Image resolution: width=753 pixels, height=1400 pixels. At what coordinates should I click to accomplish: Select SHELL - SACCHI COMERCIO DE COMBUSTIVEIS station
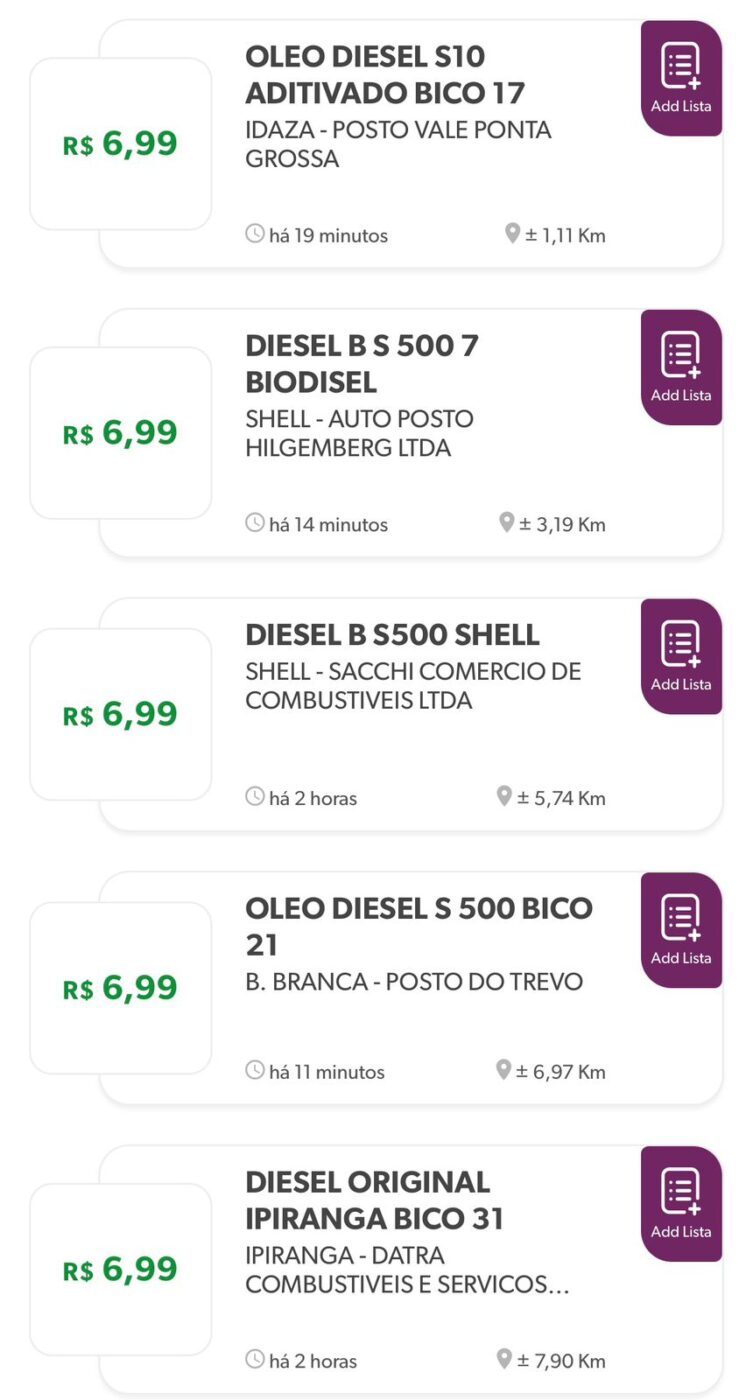412,686
